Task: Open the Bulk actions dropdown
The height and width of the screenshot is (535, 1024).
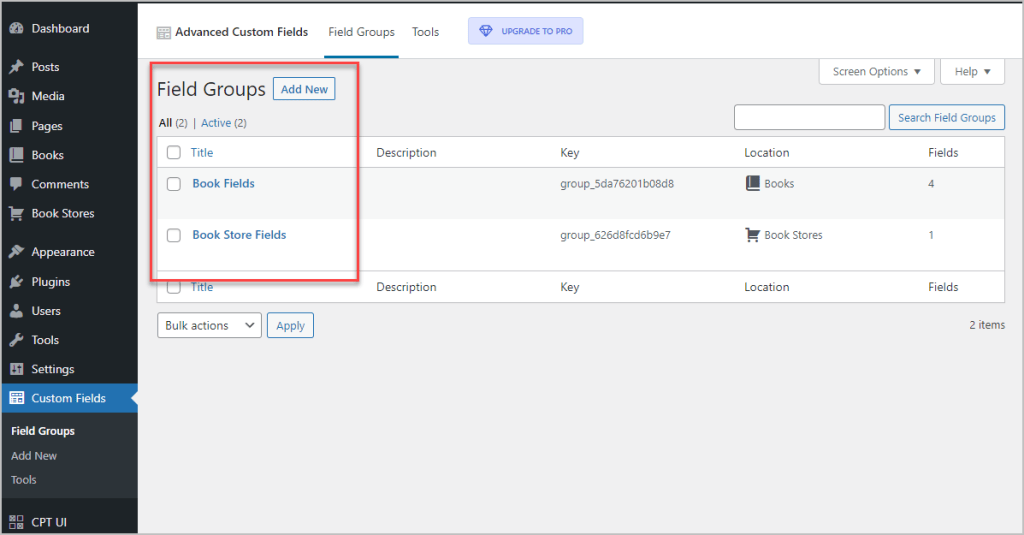Action: (209, 325)
